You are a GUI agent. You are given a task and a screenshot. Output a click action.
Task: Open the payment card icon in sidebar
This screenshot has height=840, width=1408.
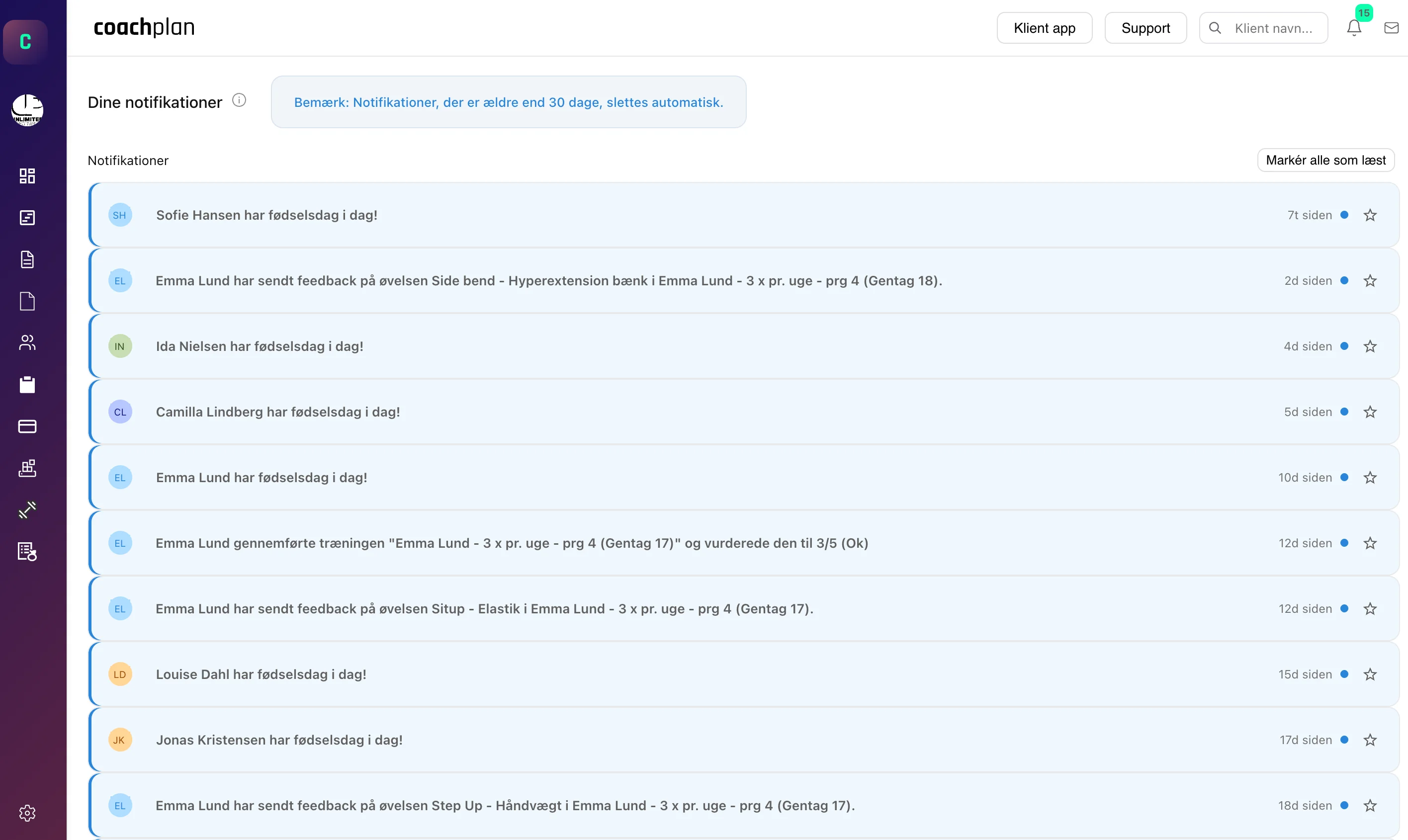pyautogui.click(x=27, y=426)
